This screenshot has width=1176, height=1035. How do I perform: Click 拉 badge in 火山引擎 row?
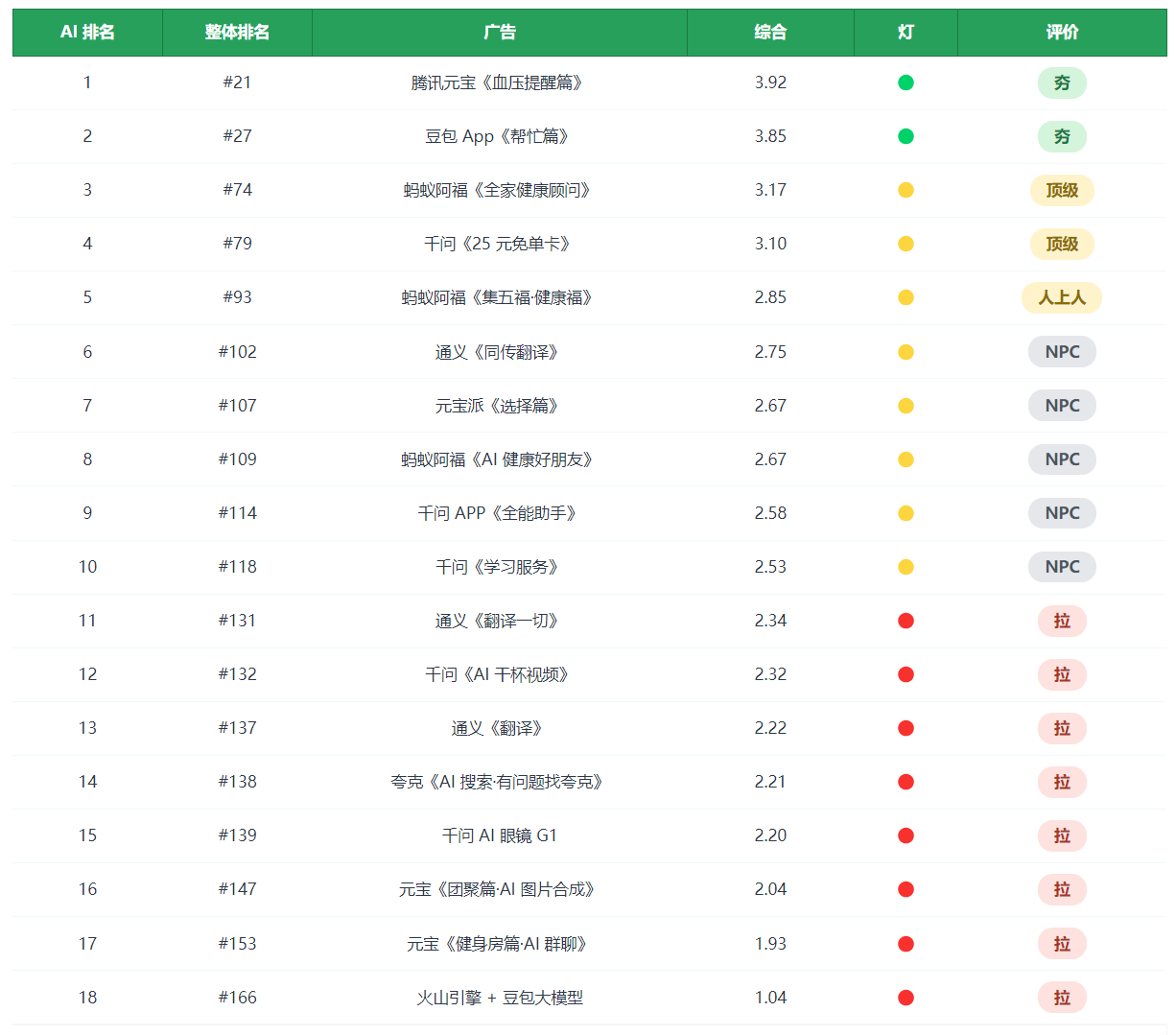point(1062,998)
